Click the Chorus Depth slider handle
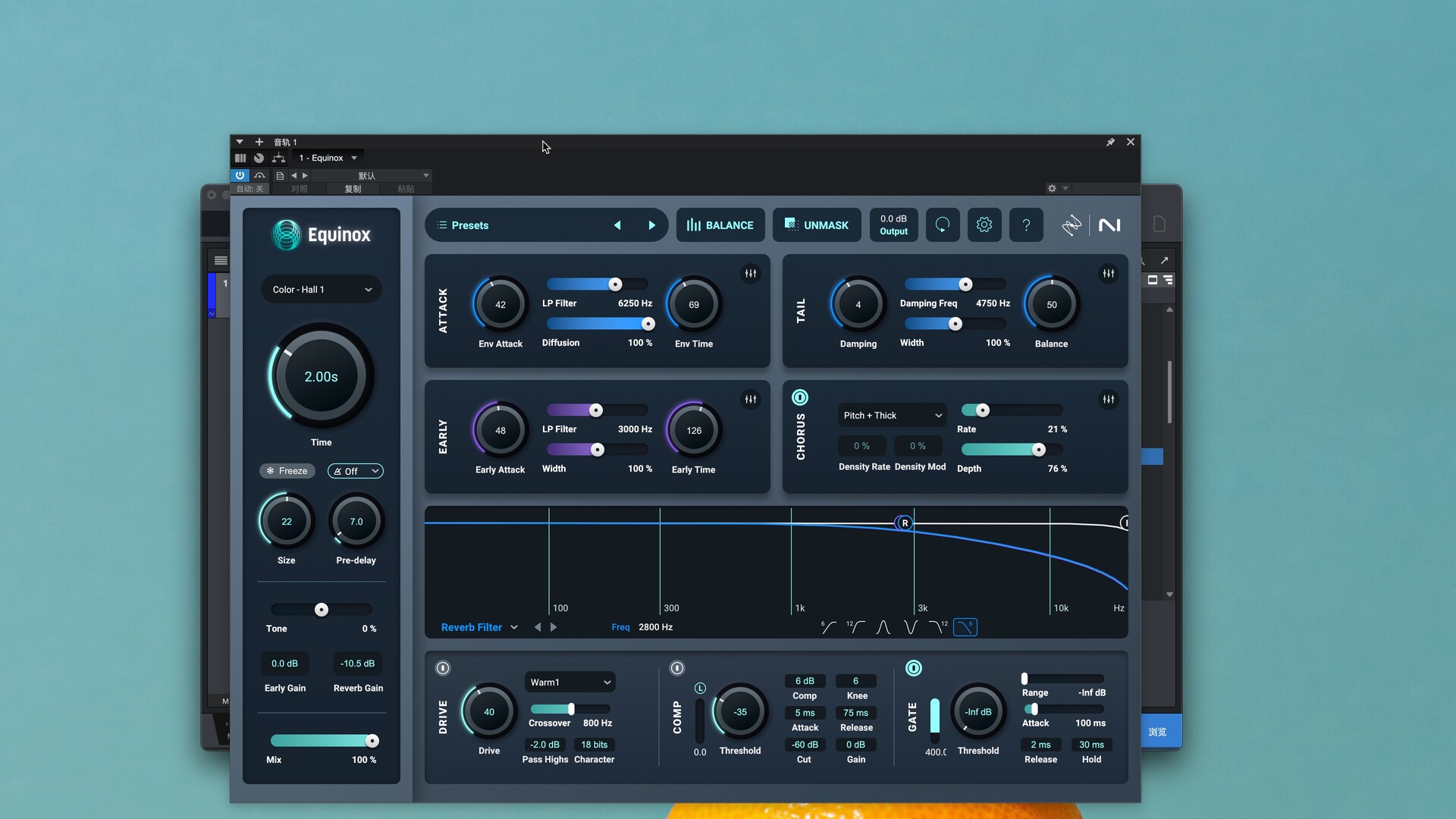Image resolution: width=1456 pixels, height=819 pixels. pyautogui.click(x=1039, y=450)
